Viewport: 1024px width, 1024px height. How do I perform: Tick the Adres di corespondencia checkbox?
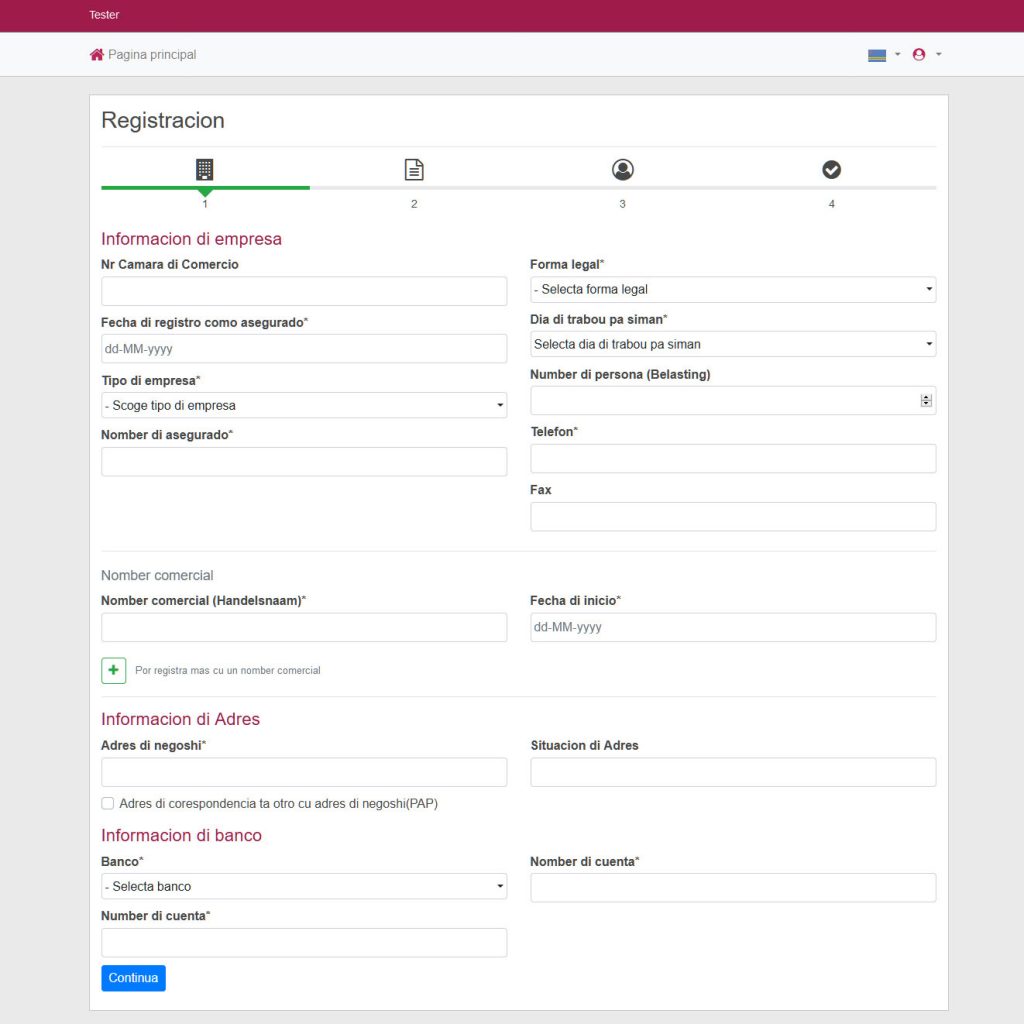(x=108, y=803)
